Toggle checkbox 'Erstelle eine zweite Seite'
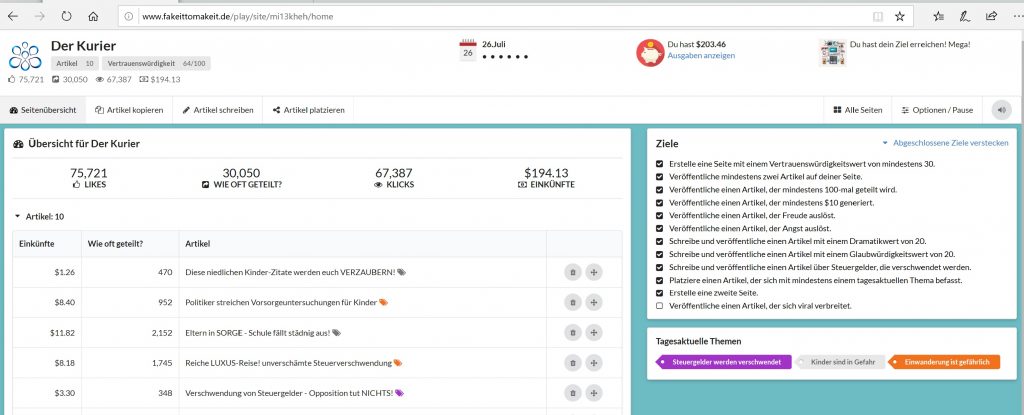This screenshot has width=1024, height=415. tap(658, 293)
